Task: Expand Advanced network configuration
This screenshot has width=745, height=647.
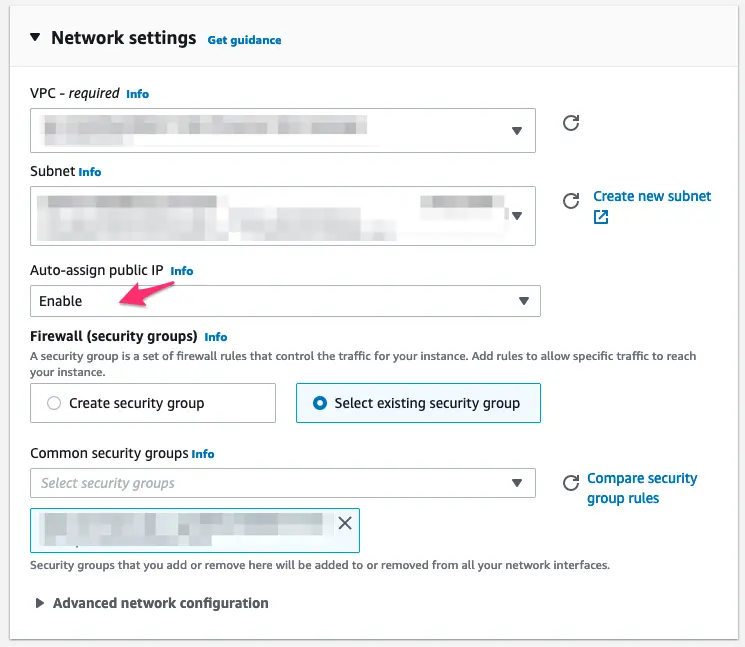Action: click(x=152, y=603)
